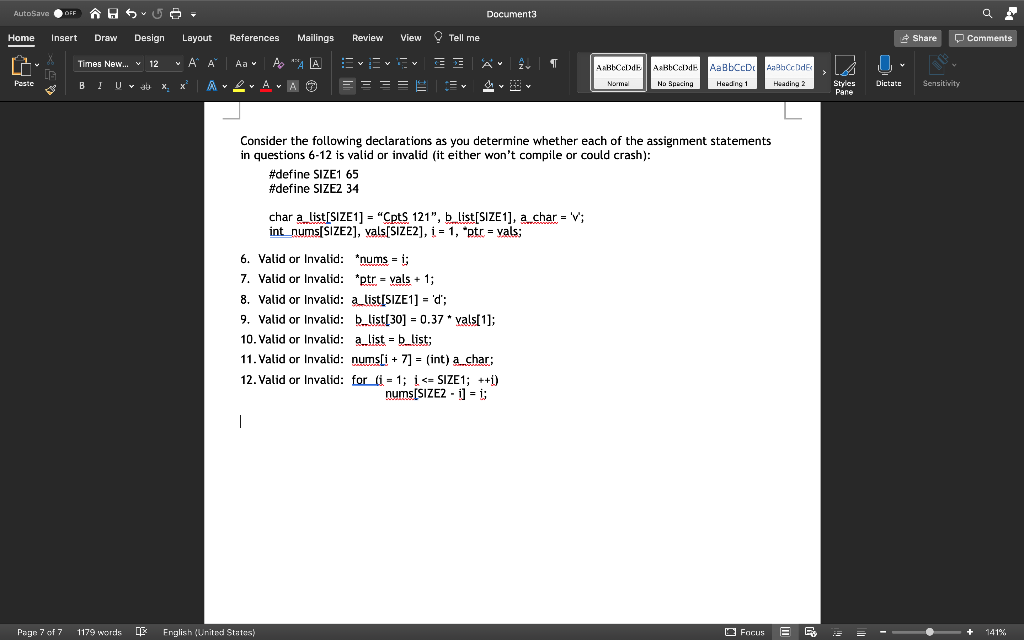Open the Format Painter
Screen dimensions: 1024x640
50,90
